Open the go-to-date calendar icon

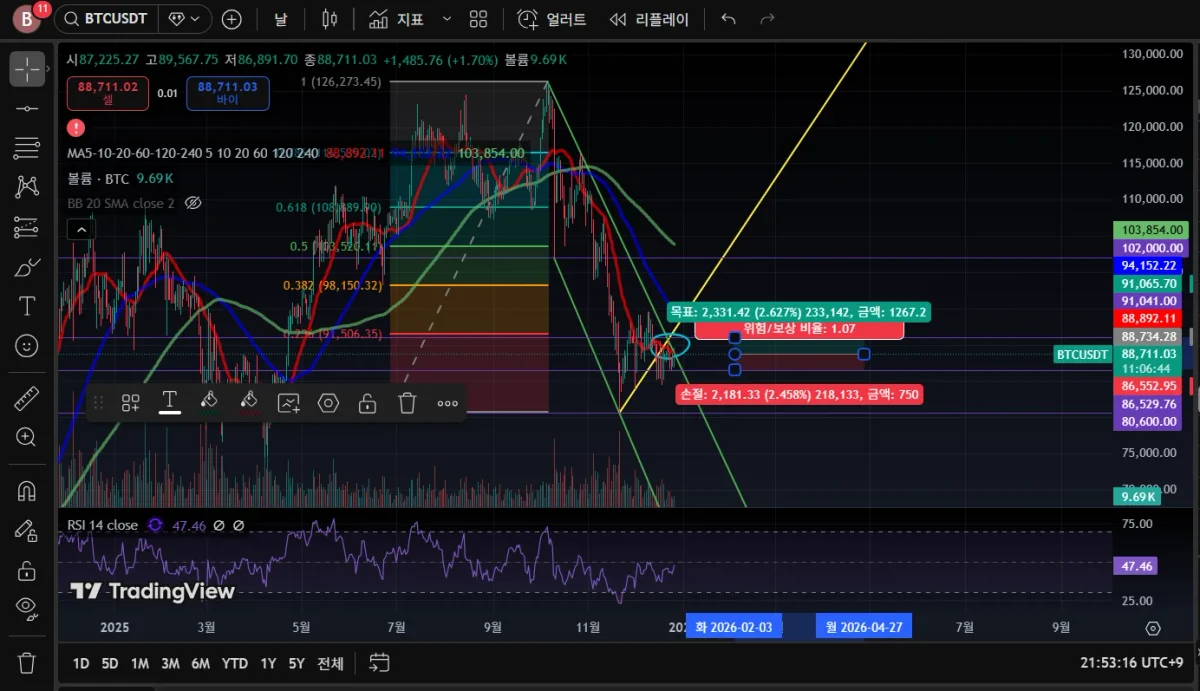tap(379, 662)
